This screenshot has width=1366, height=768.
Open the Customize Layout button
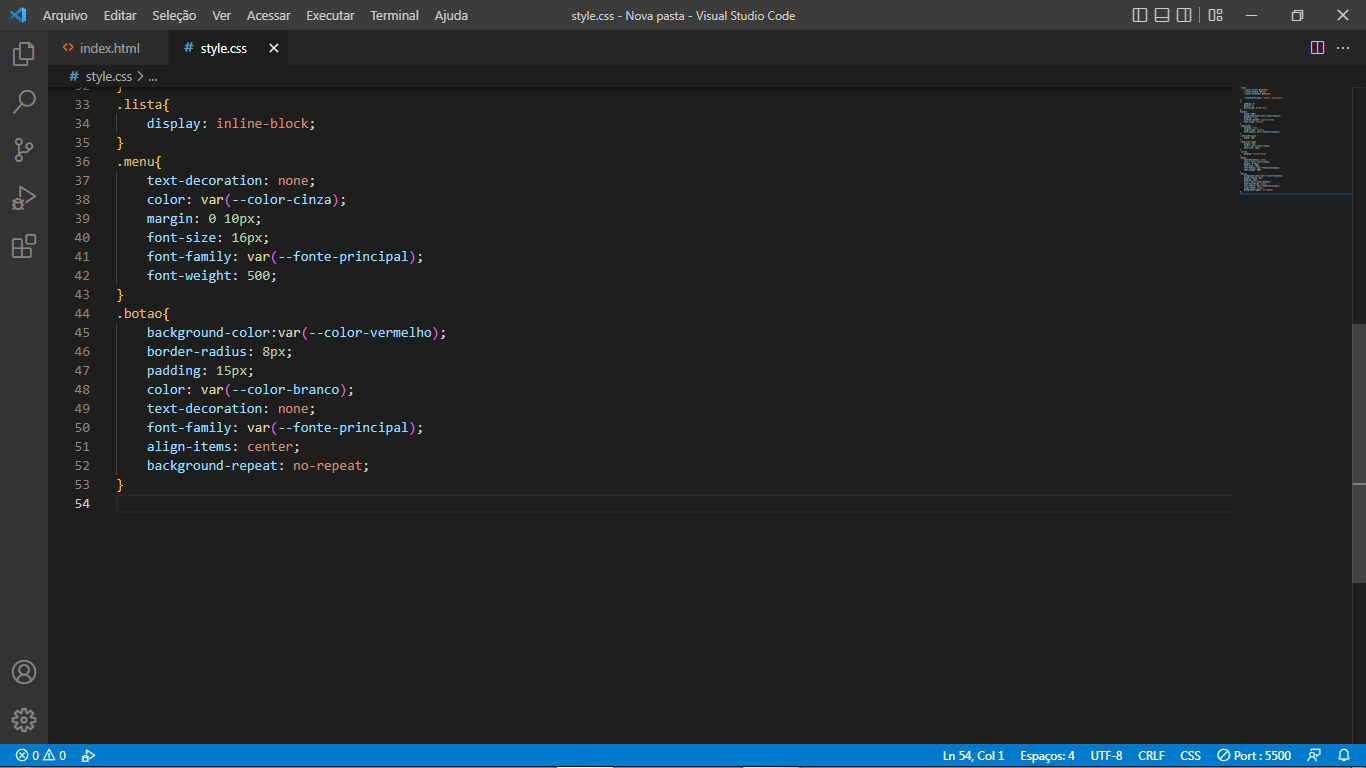[x=1215, y=15]
